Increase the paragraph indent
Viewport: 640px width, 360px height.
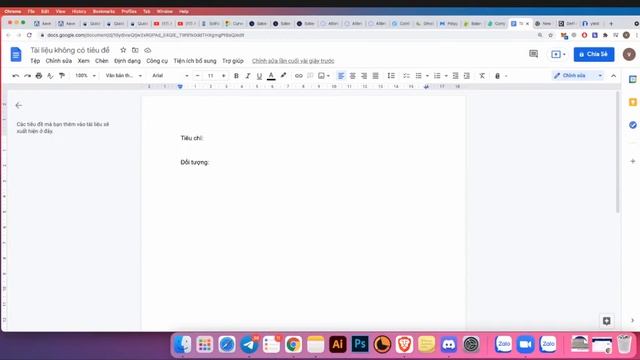[x=467, y=76]
